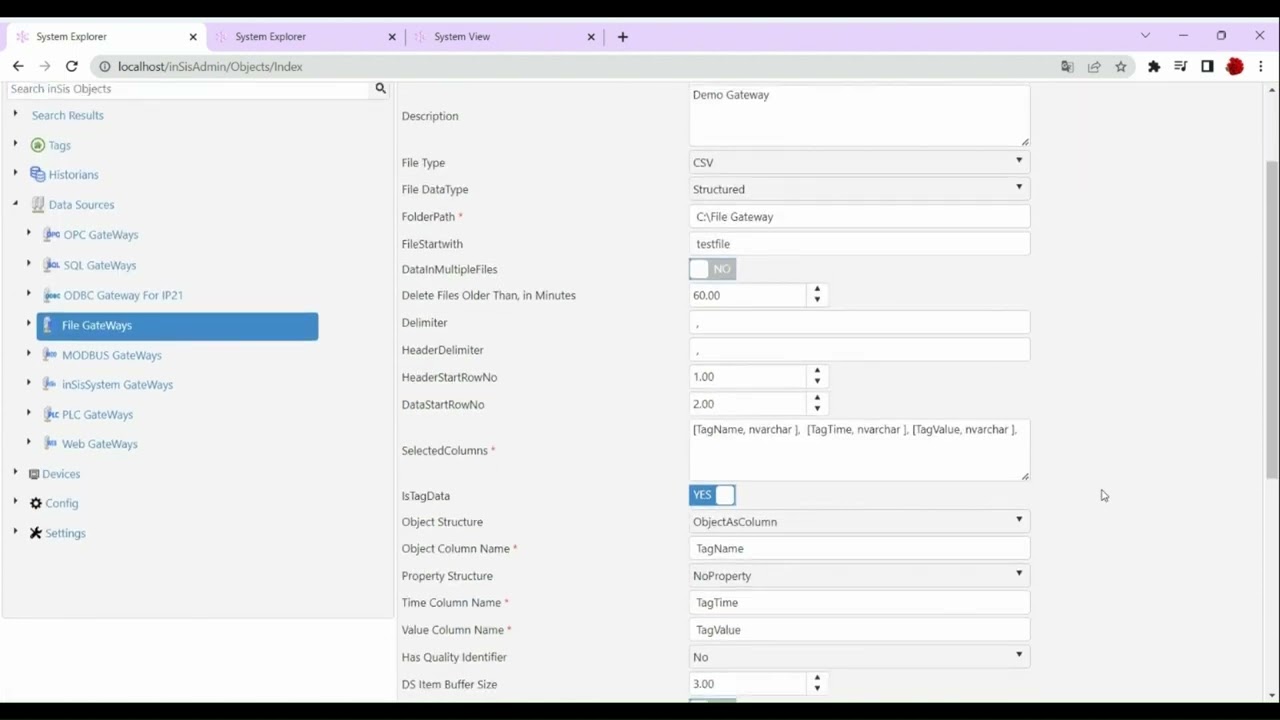Click the Object Column Name field

859,548
